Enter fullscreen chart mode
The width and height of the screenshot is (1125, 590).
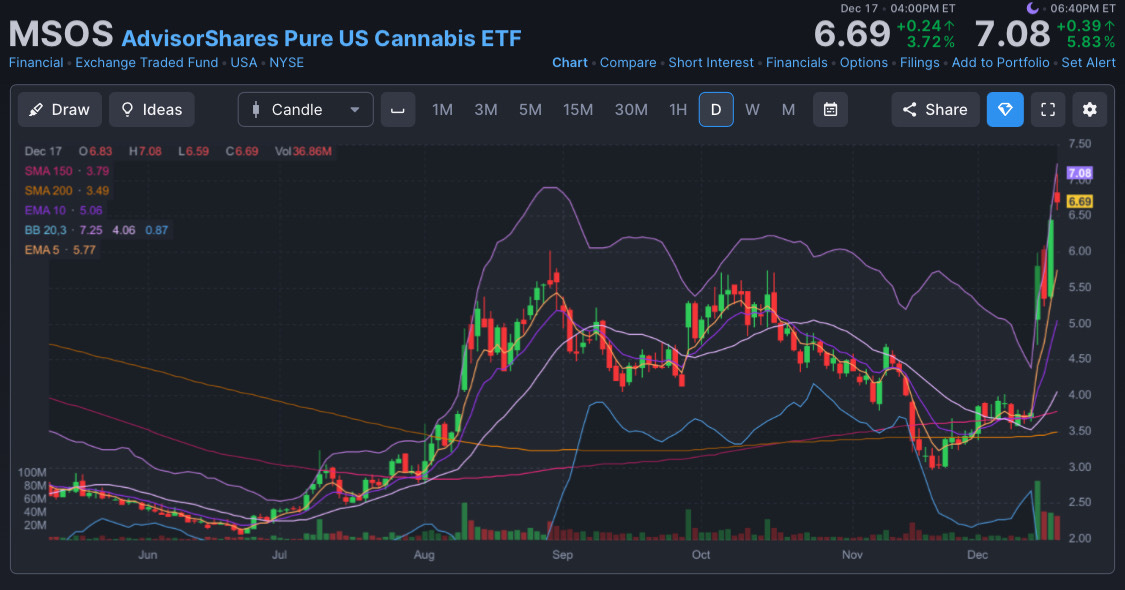[1048, 110]
